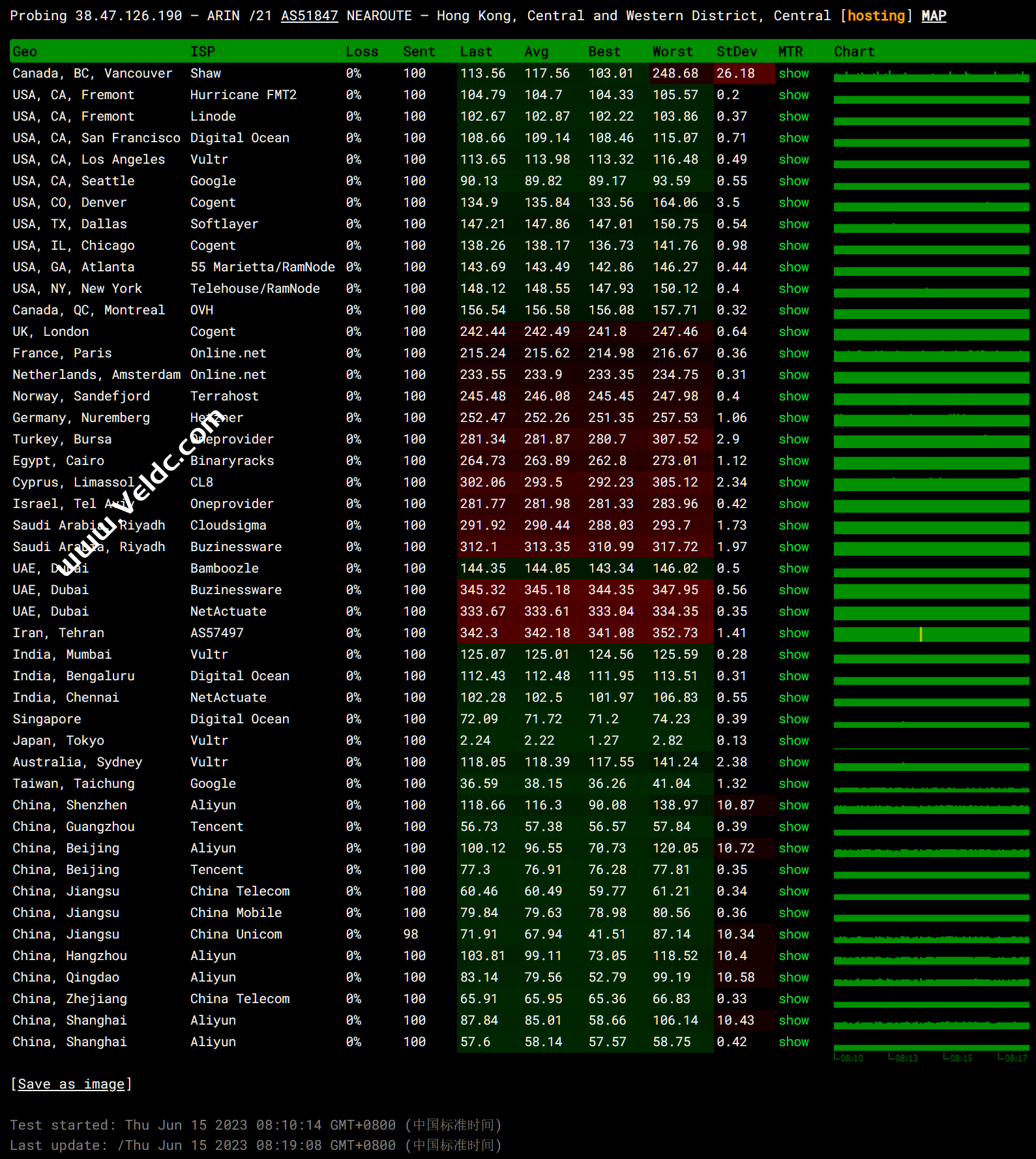Viewport: 1036px width, 1159px height.
Task: Show MTR for Cyprus, Limassol CL8
Action: click(x=793, y=483)
